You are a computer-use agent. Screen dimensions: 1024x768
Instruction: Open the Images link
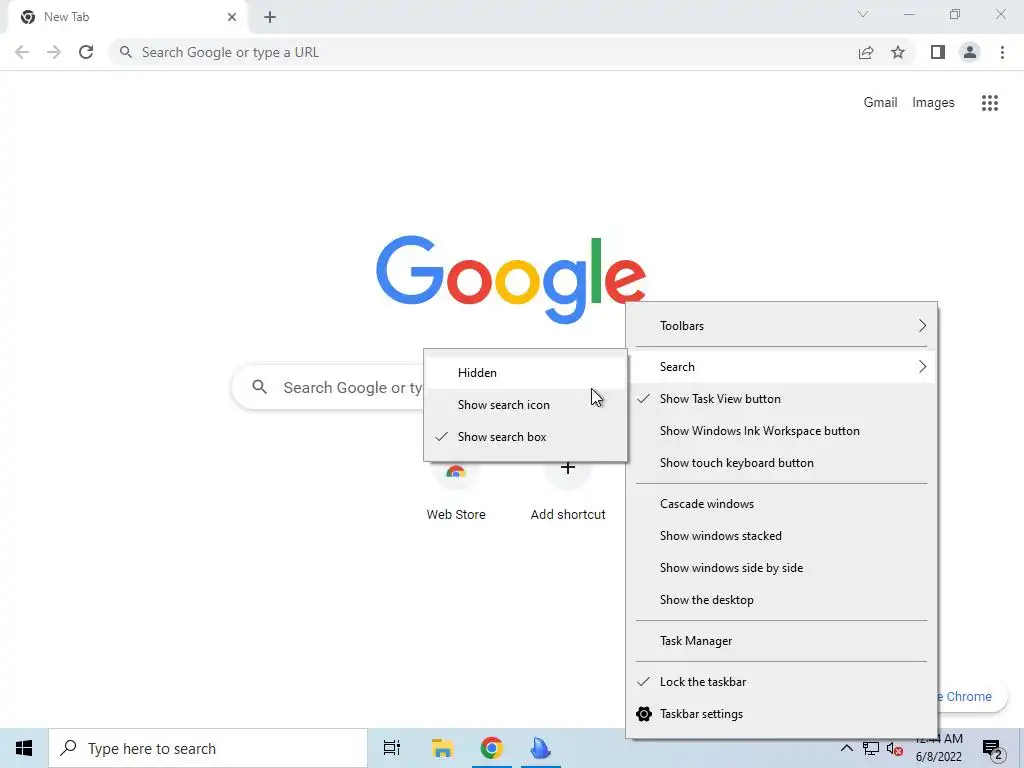click(933, 103)
